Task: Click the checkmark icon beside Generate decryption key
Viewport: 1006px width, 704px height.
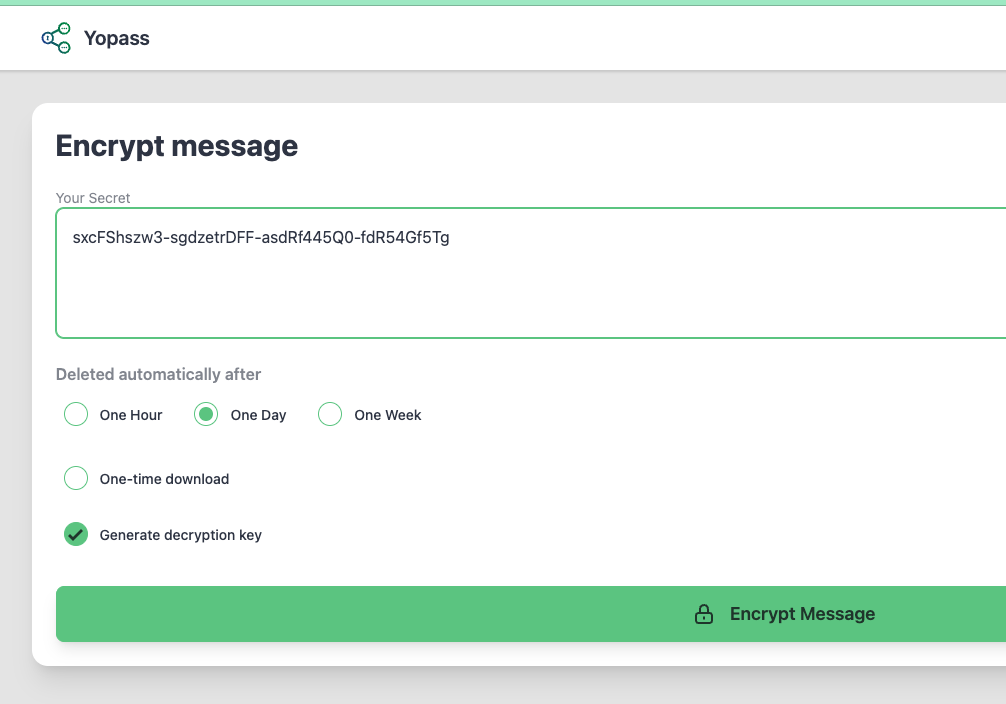Action: [x=76, y=535]
